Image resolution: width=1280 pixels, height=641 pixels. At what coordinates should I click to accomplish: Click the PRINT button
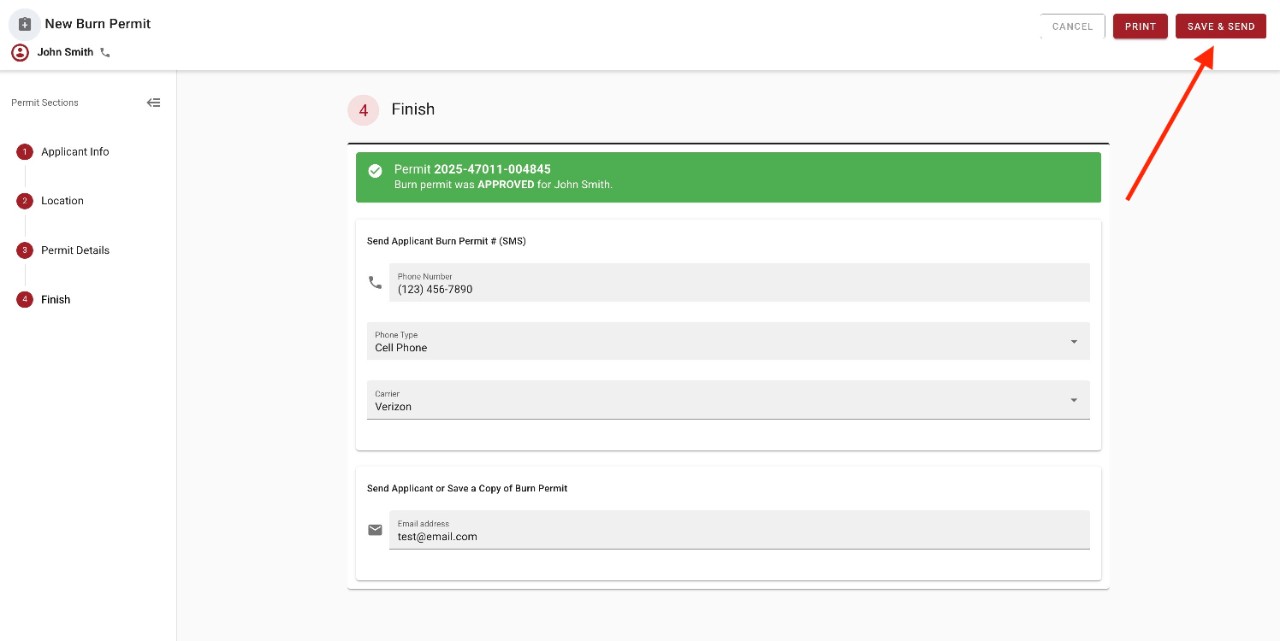tap(1140, 26)
